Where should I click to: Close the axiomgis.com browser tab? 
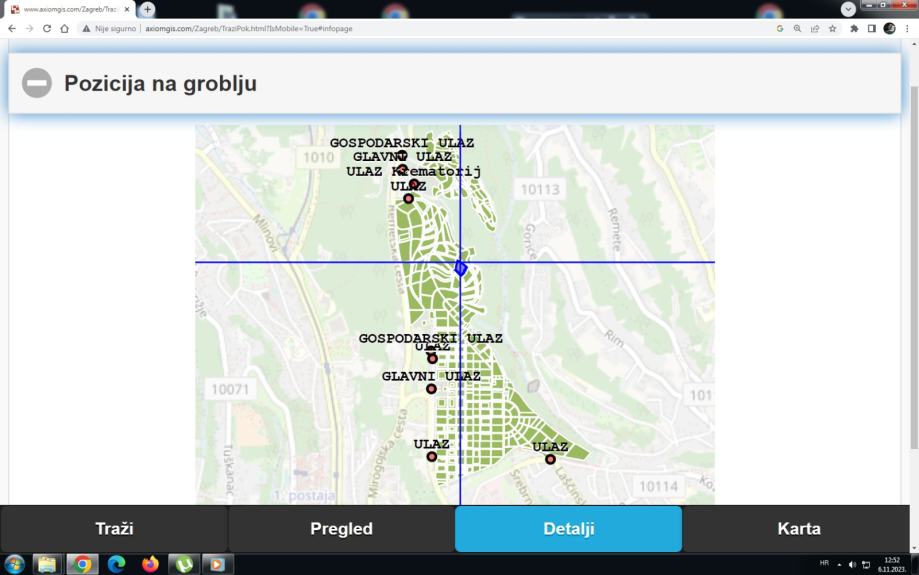[127, 9]
